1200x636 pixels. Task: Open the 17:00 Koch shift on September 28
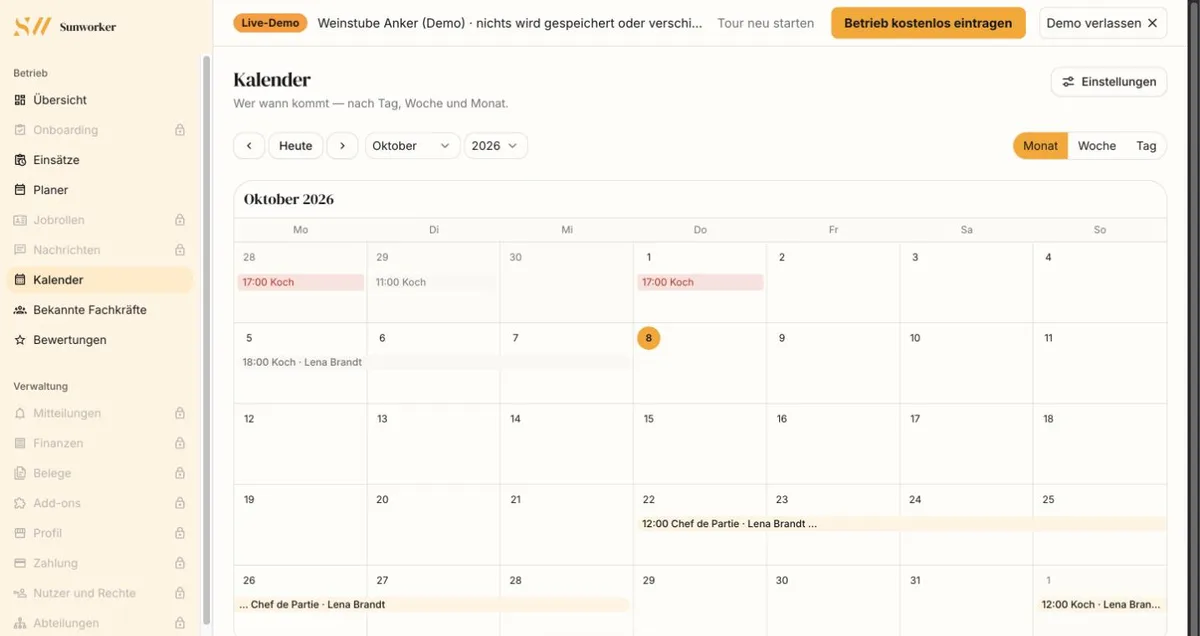(301, 282)
